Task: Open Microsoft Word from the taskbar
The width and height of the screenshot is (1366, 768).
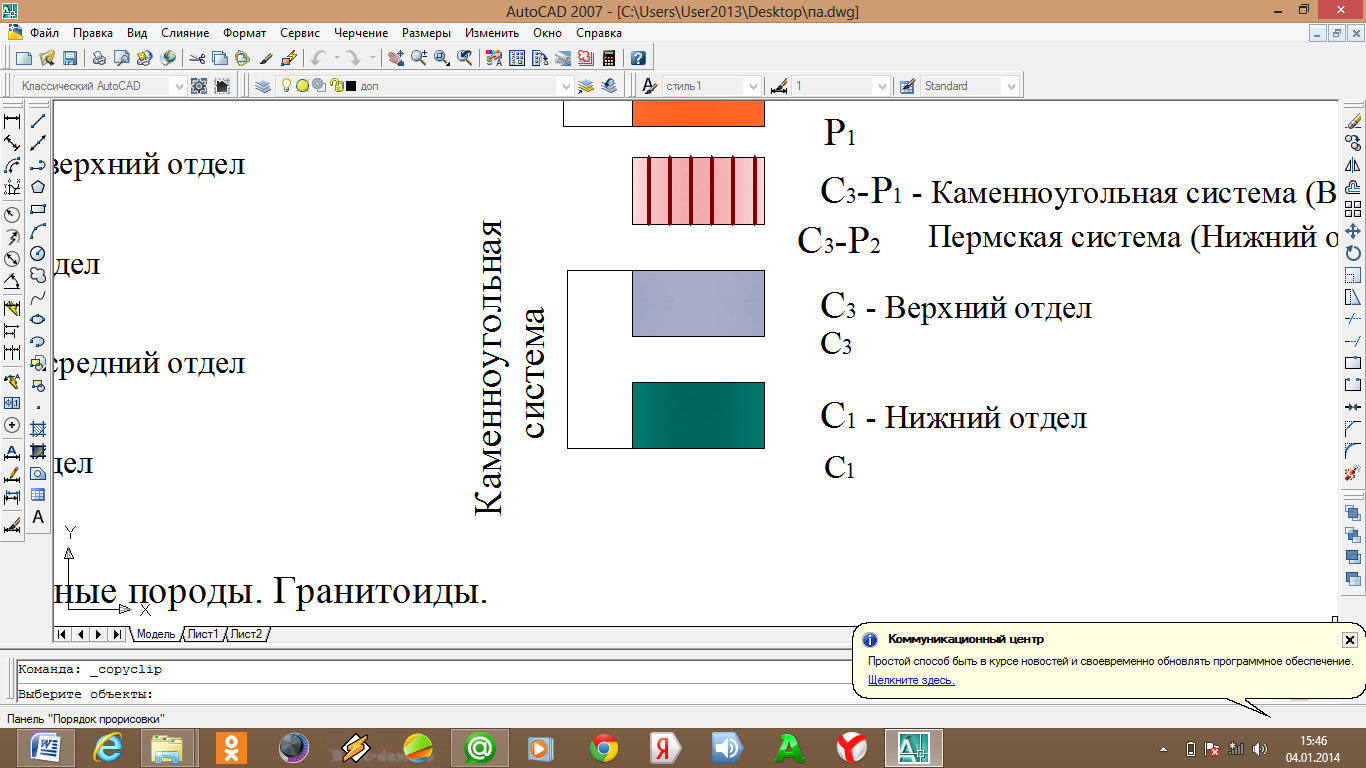Action: pyautogui.click(x=47, y=748)
